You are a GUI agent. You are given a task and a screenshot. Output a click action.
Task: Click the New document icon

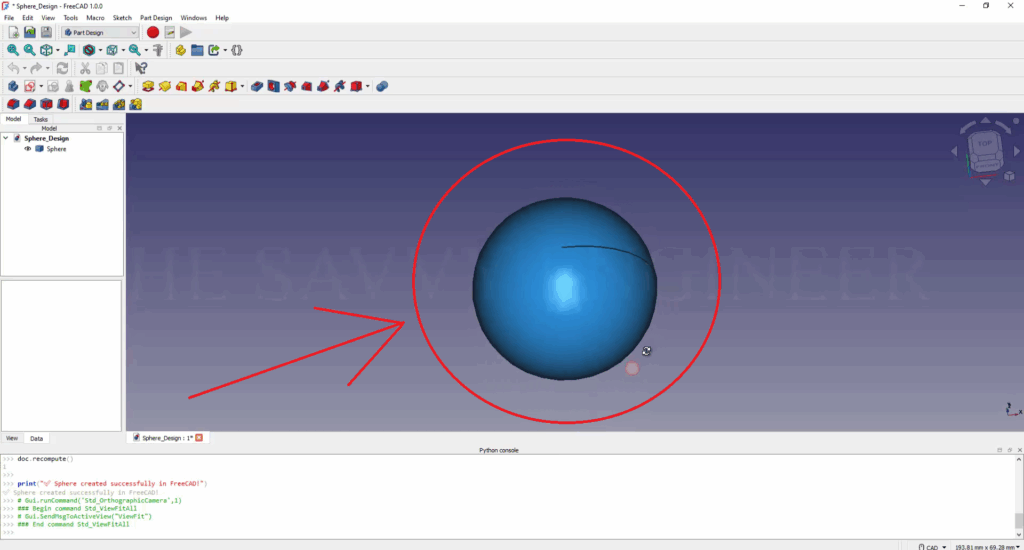coord(14,32)
